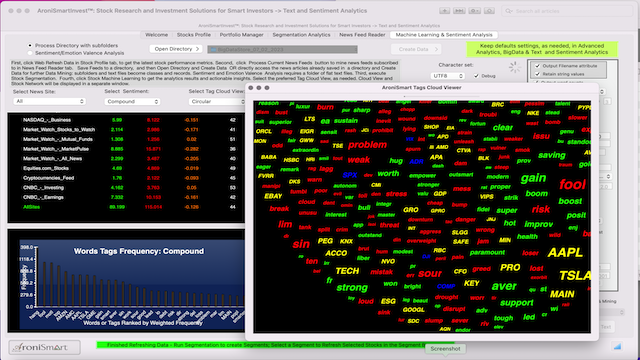Click the red 'sour' tag in cloud
Viewport: 640px width, 360px height.
[x=430, y=273]
